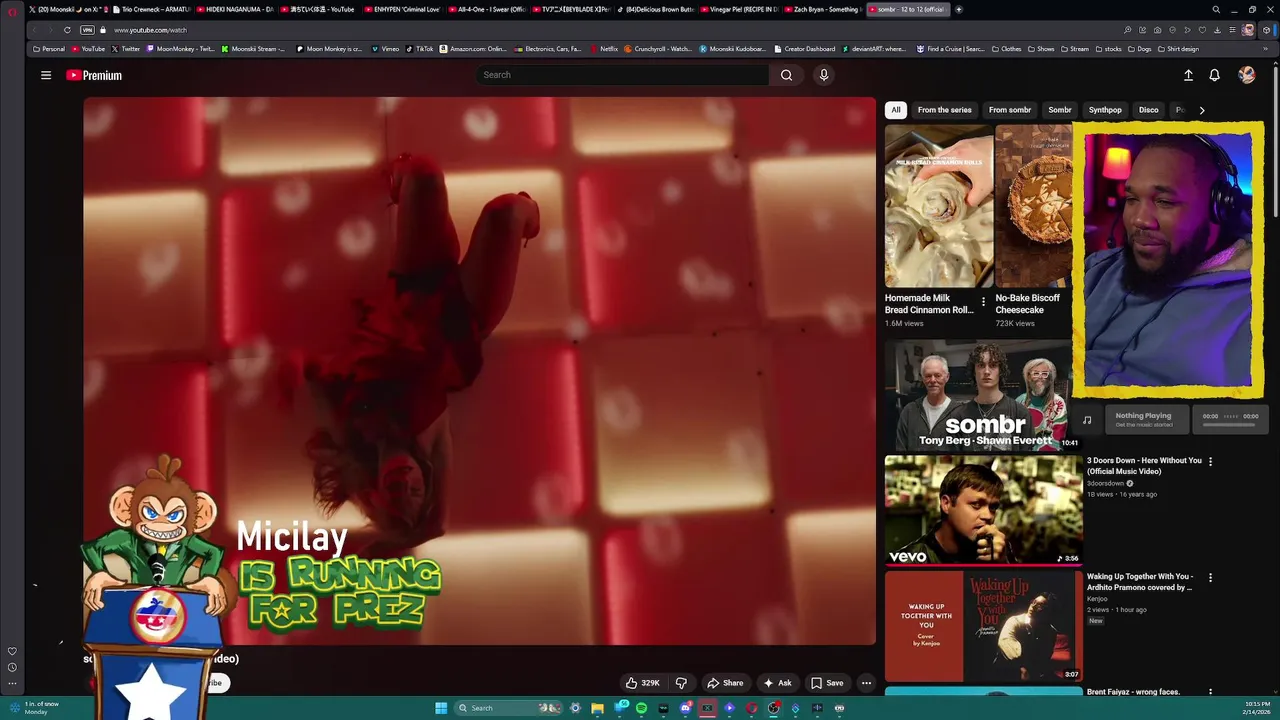Open the sombr Tony Berg video thumbnail

coord(982,395)
